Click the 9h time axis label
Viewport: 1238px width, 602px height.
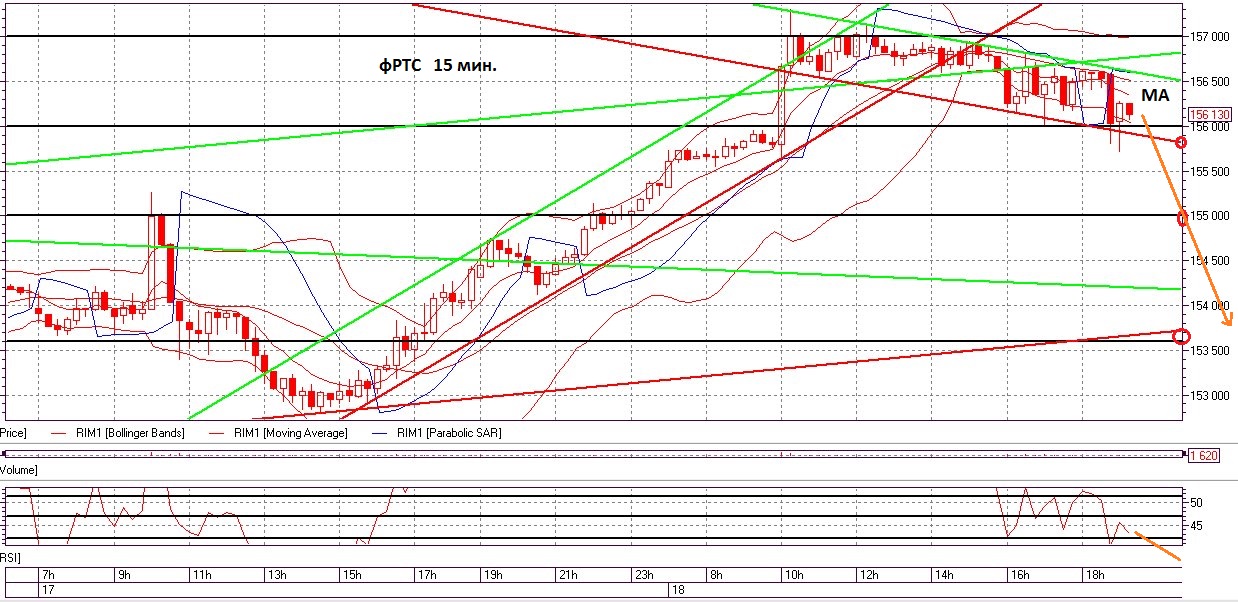click(122, 576)
